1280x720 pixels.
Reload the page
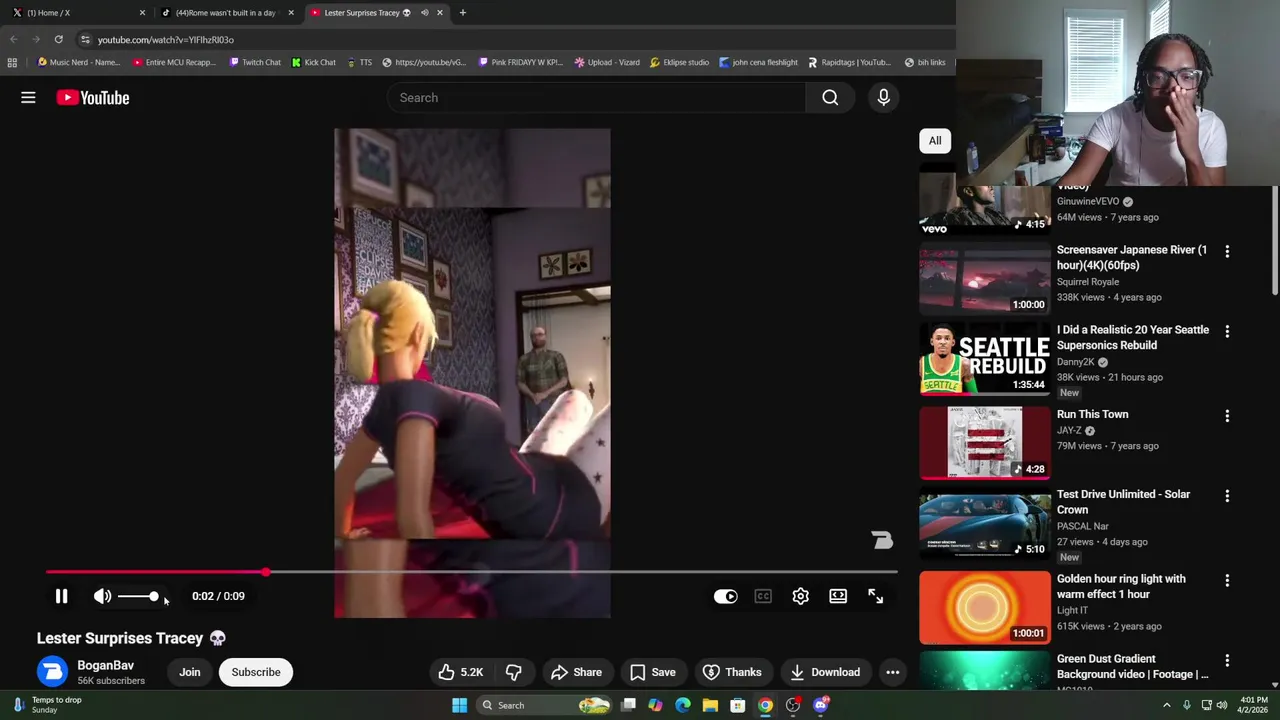58,39
